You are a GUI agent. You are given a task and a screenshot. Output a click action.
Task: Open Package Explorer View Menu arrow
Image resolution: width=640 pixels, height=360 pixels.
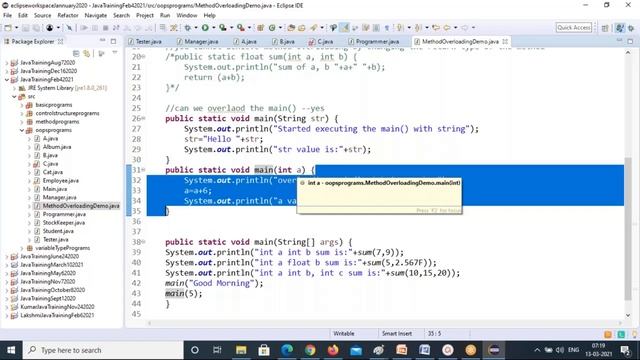[x=115, y=53]
